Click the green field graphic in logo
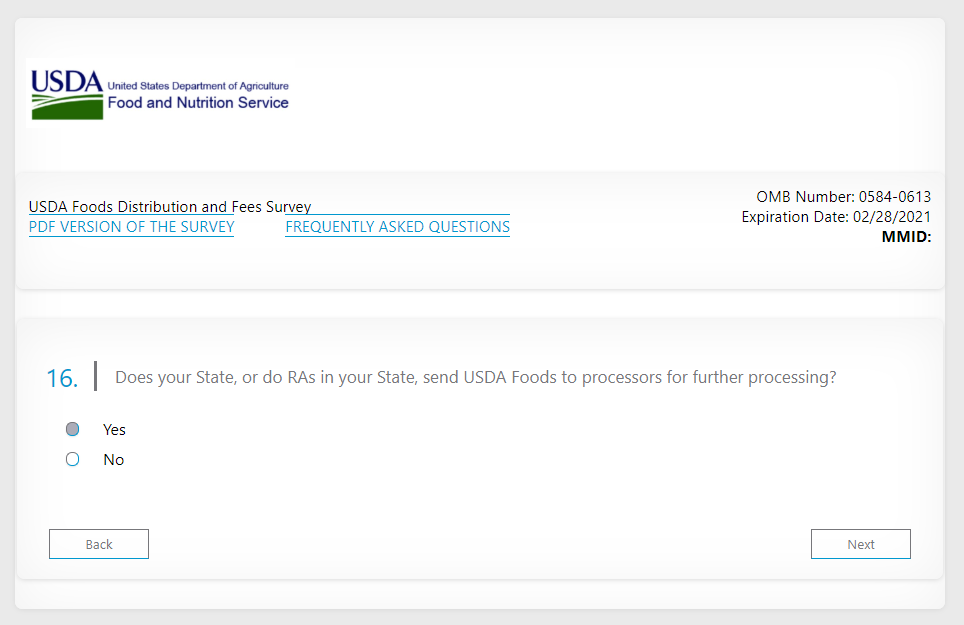This screenshot has height=625, width=964. (66, 108)
